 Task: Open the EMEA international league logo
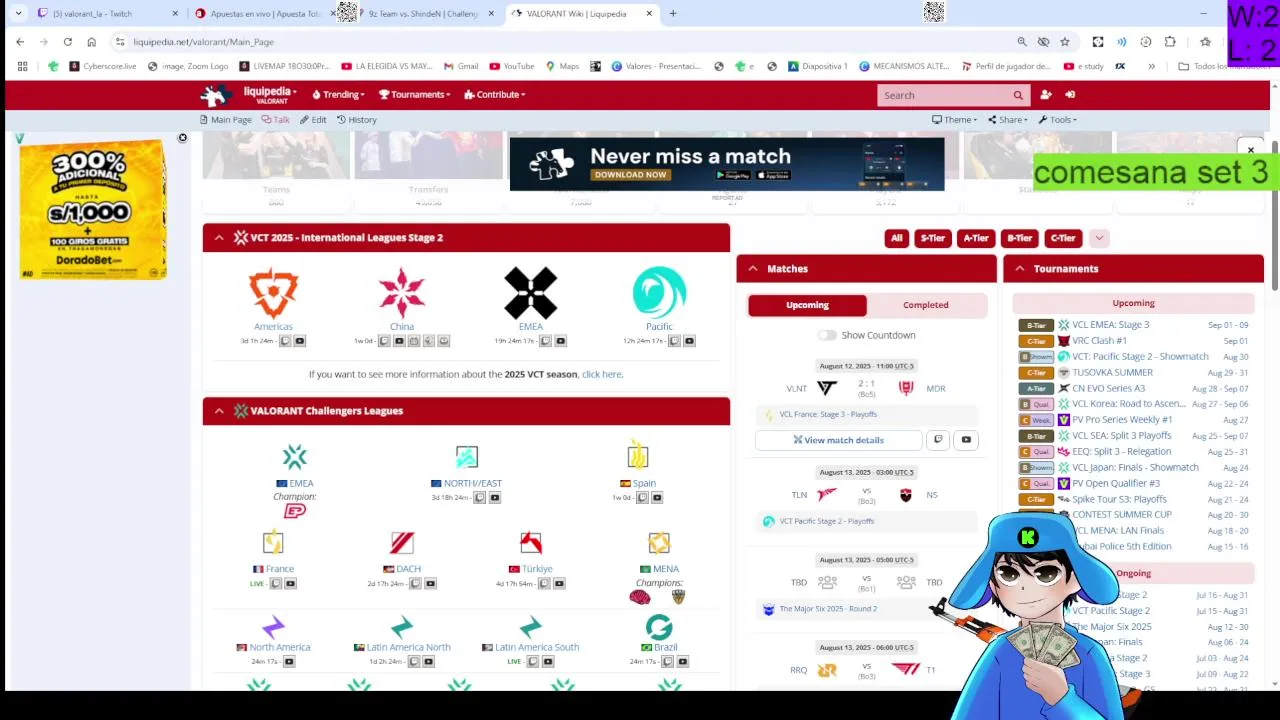tap(530, 293)
